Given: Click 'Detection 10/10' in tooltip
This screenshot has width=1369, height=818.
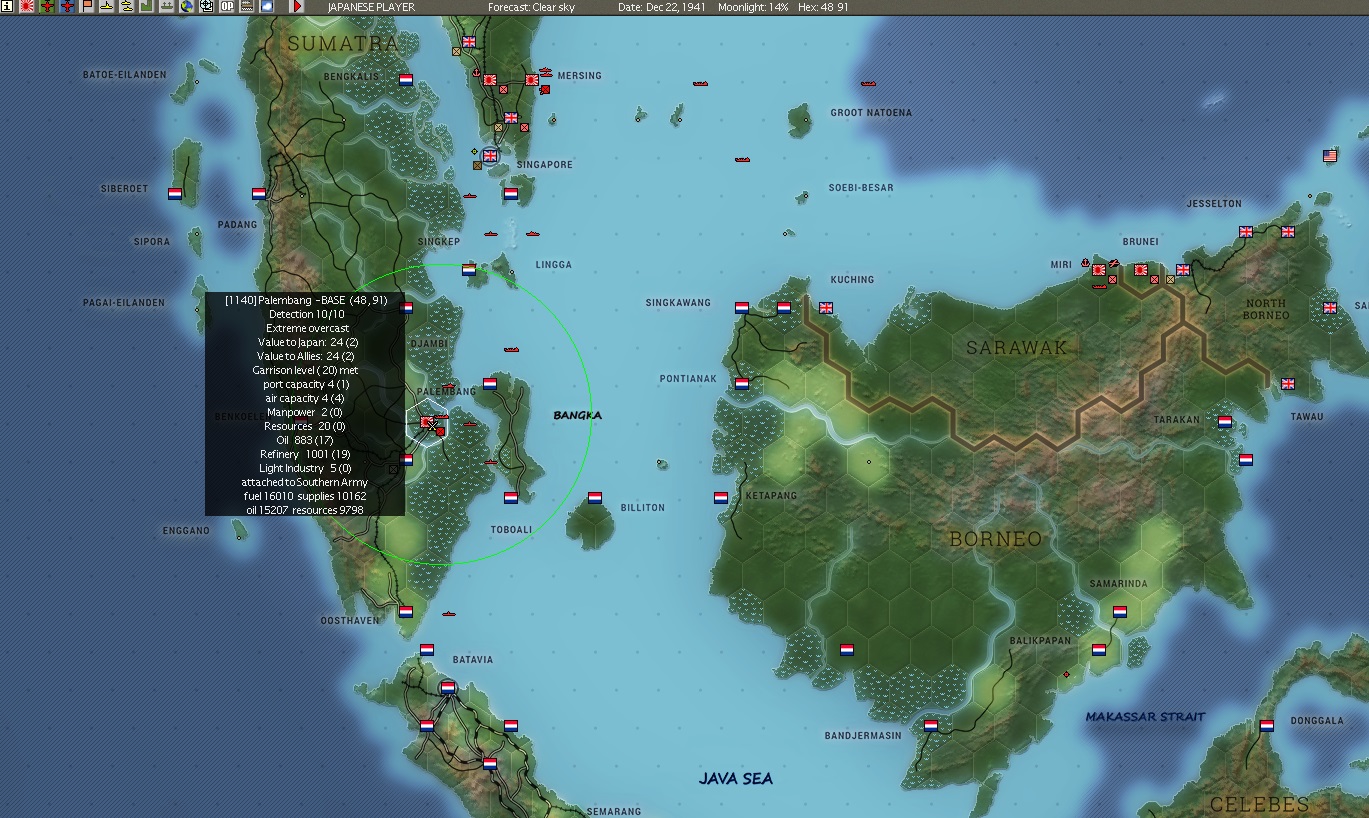Looking at the screenshot, I should pyautogui.click(x=305, y=314).
